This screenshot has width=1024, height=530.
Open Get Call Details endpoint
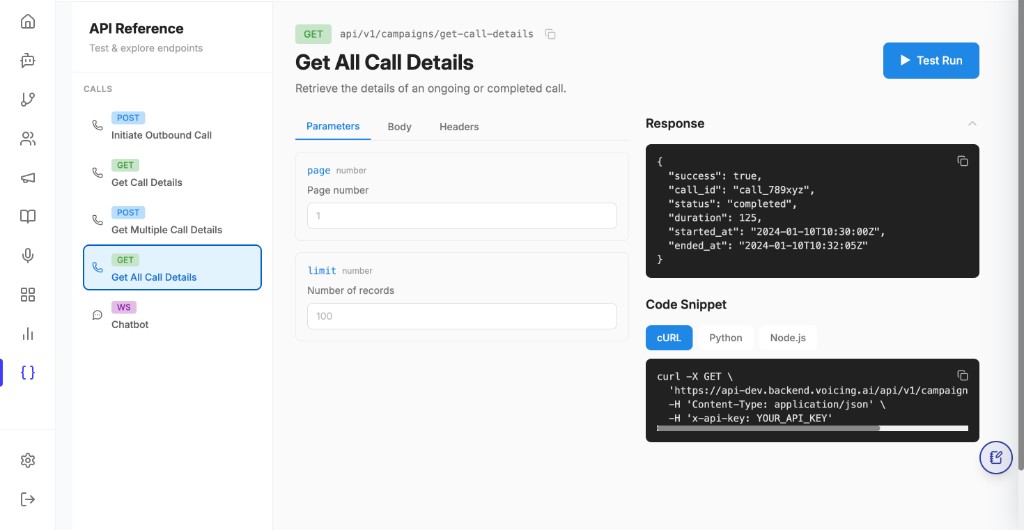[172, 173]
